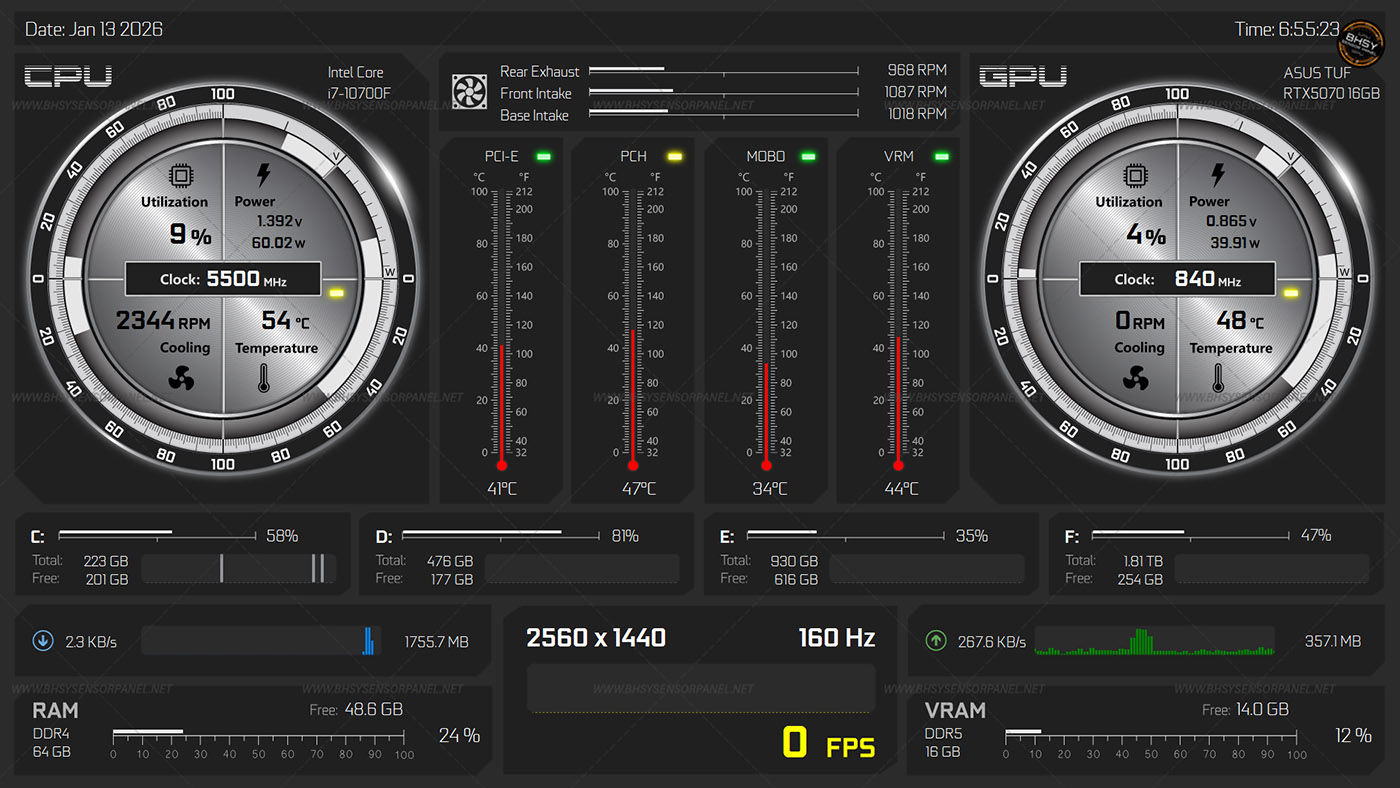Viewport: 1400px width, 788px height.
Task: Click the CPU temperature thermometer icon
Action: 264,378
